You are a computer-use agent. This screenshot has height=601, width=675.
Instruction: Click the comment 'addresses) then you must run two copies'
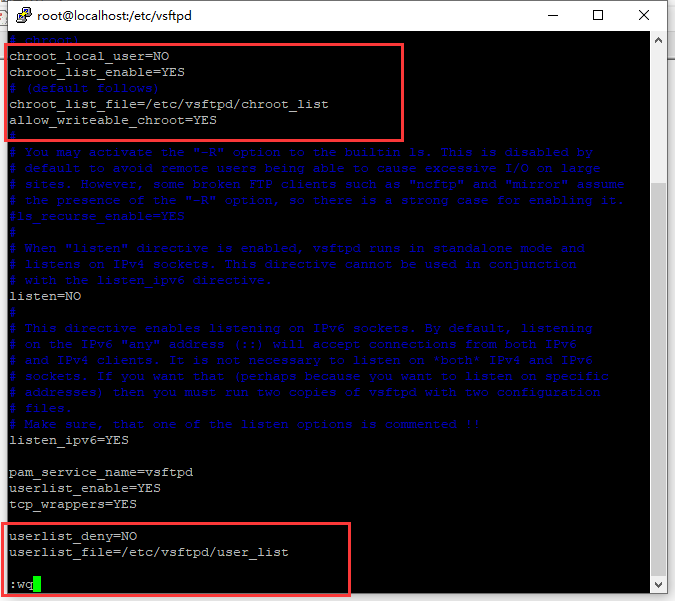[x=305, y=392]
